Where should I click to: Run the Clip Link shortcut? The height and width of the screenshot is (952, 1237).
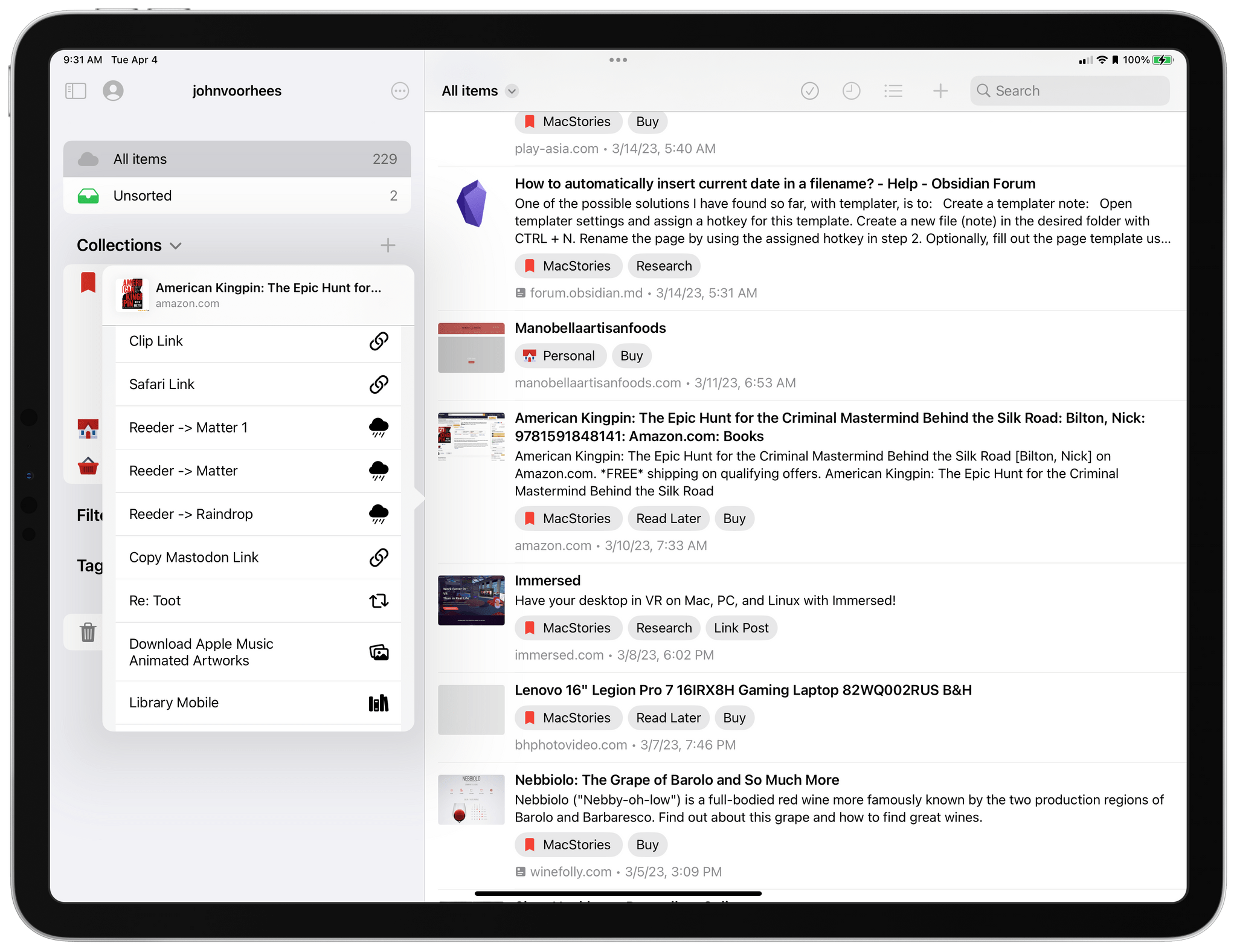[x=258, y=341]
